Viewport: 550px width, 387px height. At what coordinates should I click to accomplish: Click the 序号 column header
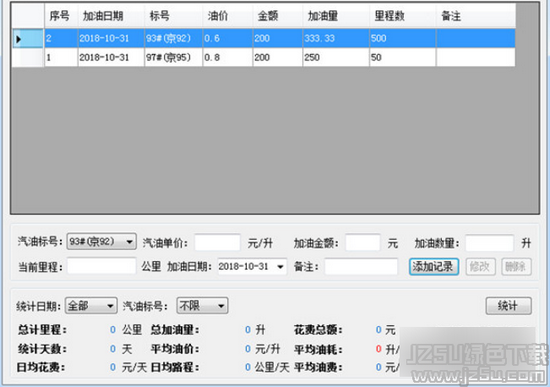click(61, 16)
